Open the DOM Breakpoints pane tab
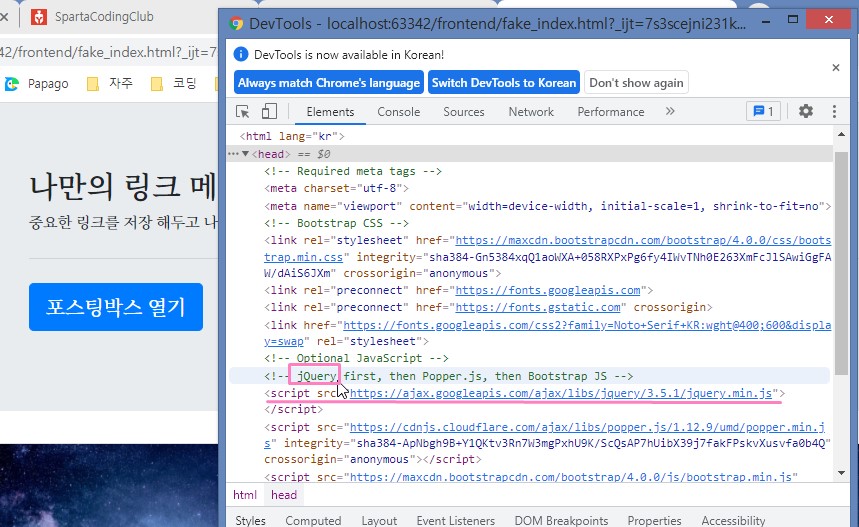This screenshot has height=527, width=859. click(561, 520)
